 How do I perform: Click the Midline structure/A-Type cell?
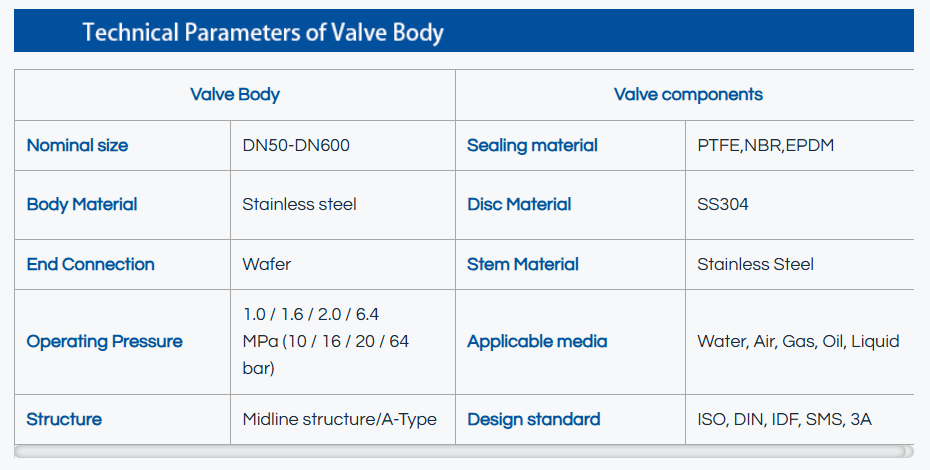tap(340, 419)
